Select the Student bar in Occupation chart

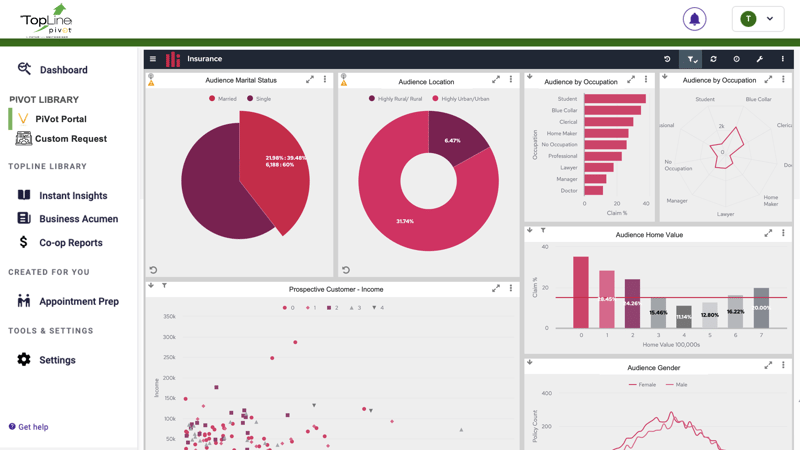click(x=615, y=98)
